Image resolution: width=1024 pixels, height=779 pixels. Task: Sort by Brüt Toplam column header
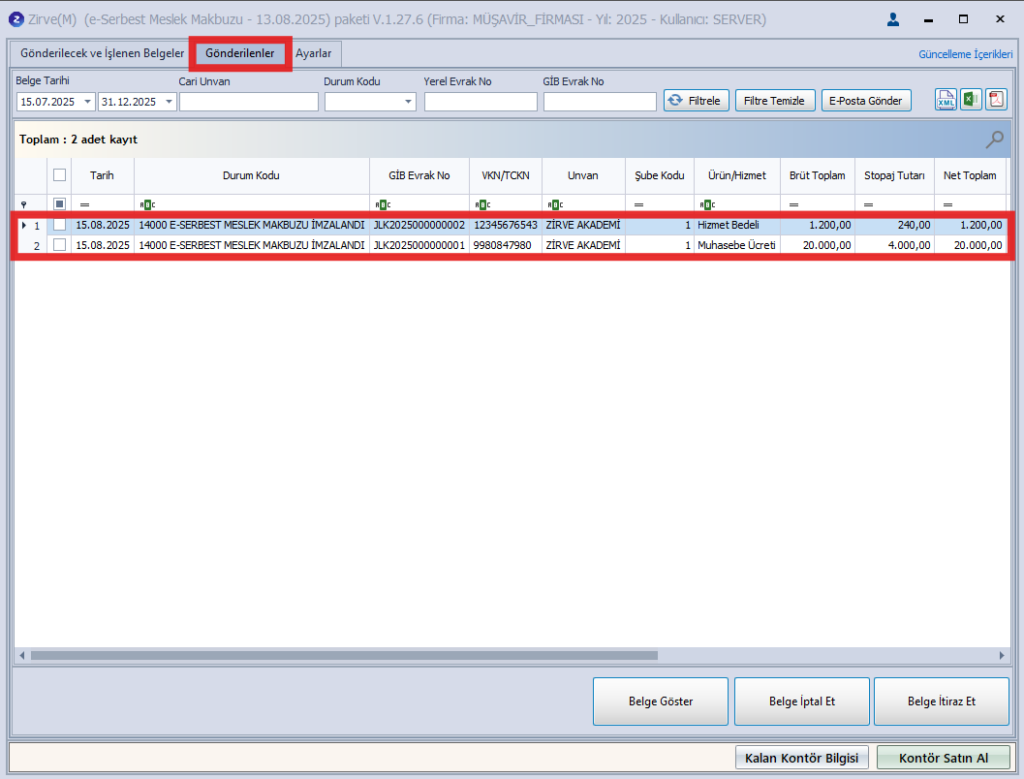(817, 176)
